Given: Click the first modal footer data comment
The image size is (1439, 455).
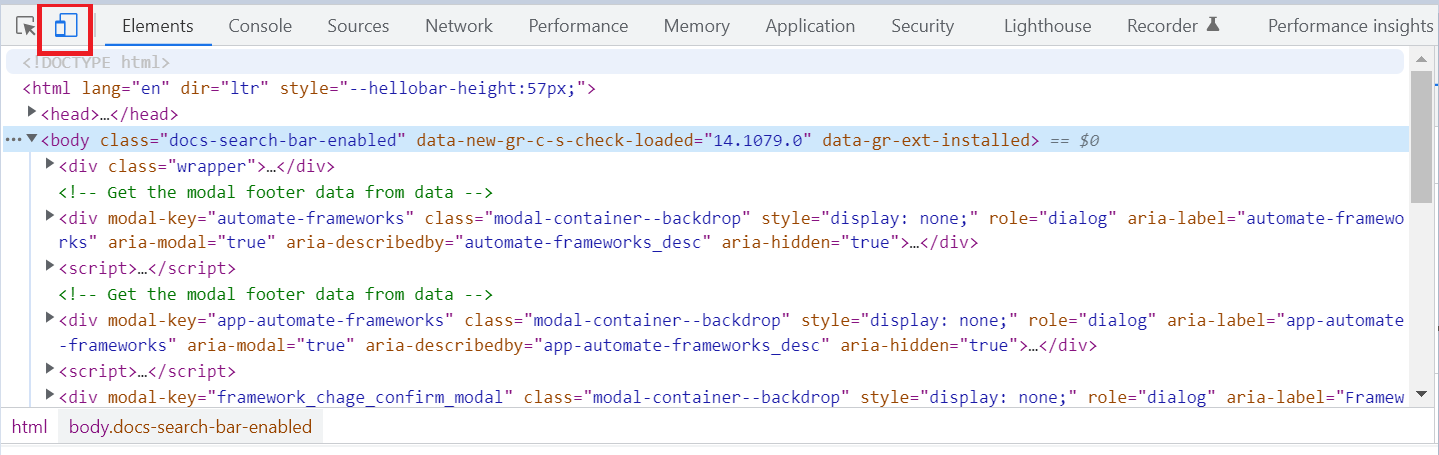Looking at the screenshot, I should [276, 191].
